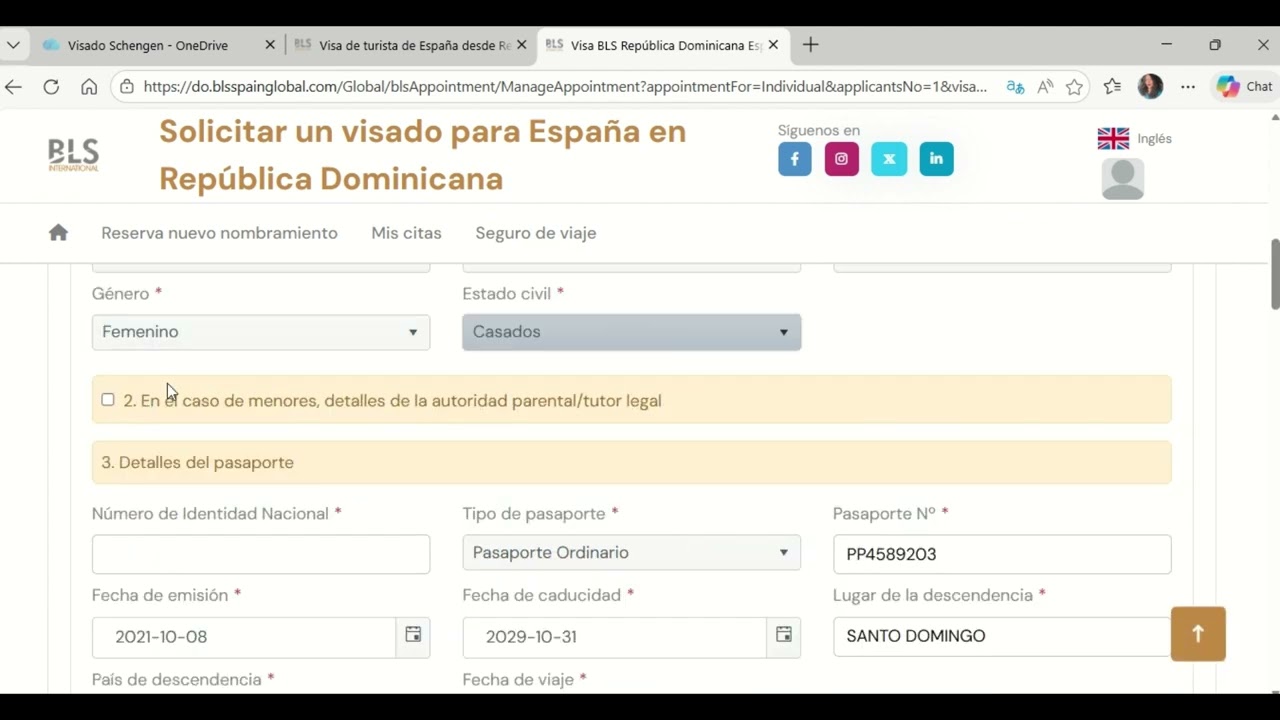Open Tipo de pasaporte dropdown
The height and width of the screenshot is (720, 1280).
click(631, 553)
